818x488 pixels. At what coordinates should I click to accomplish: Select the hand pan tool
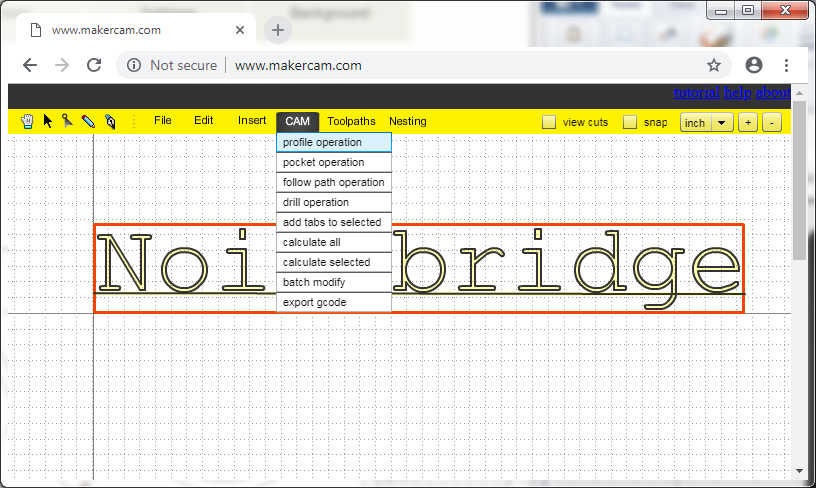[27, 121]
